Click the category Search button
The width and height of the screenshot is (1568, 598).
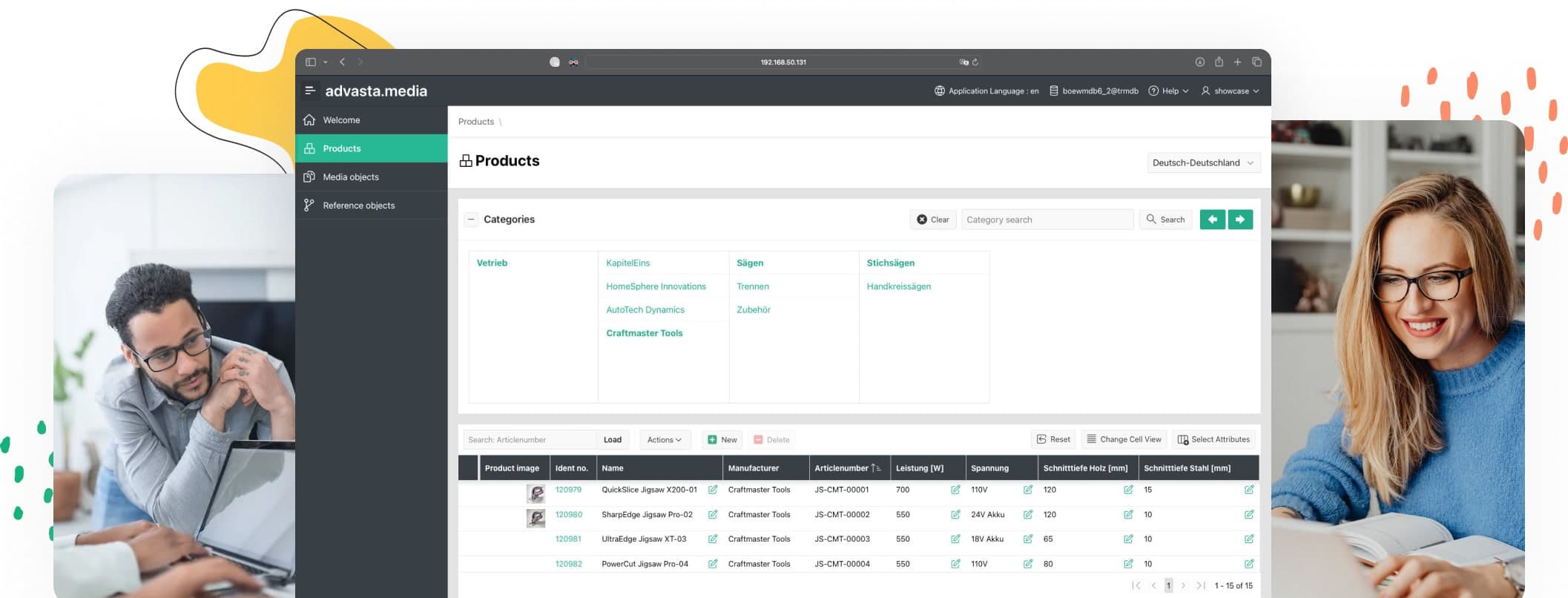coord(1165,220)
